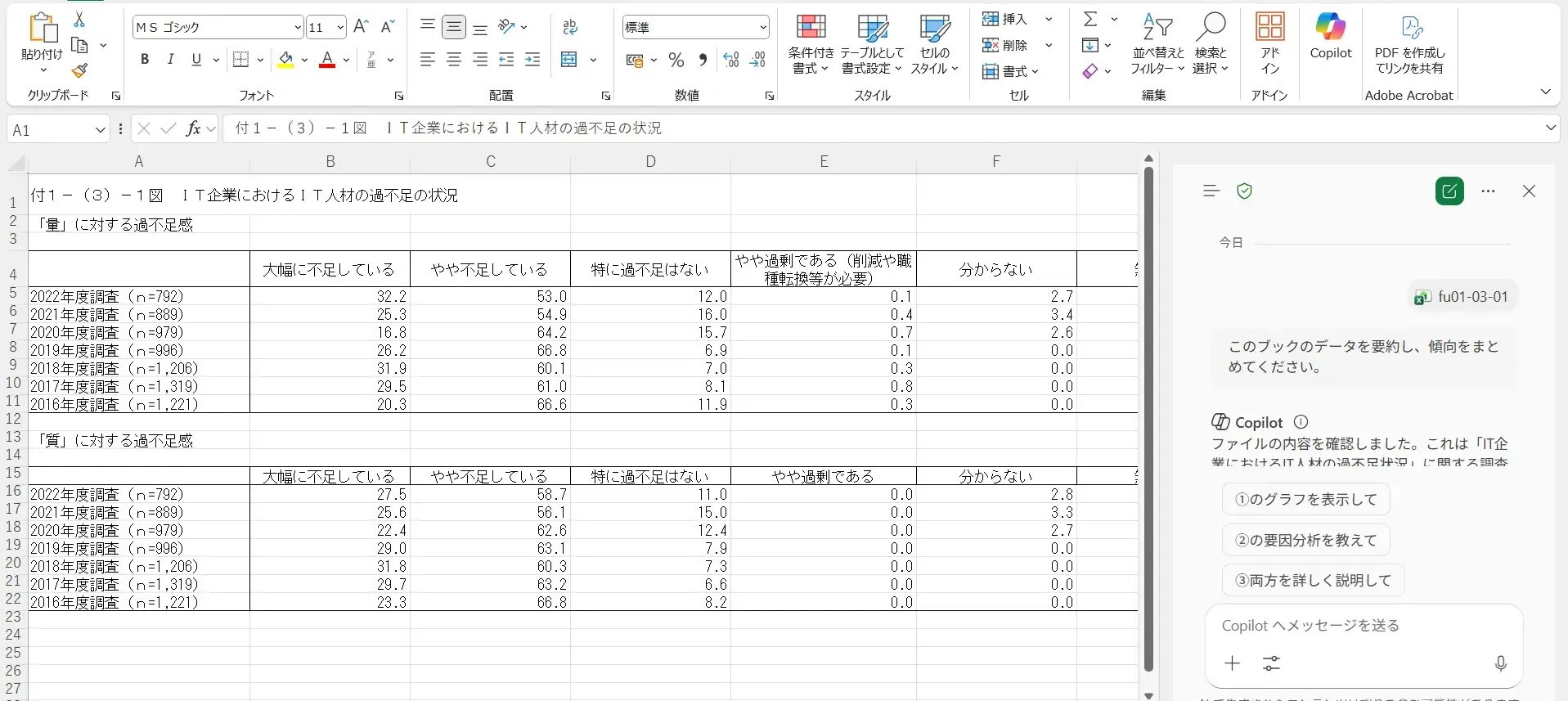Click the microphone icon in Copilot

click(1500, 663)
